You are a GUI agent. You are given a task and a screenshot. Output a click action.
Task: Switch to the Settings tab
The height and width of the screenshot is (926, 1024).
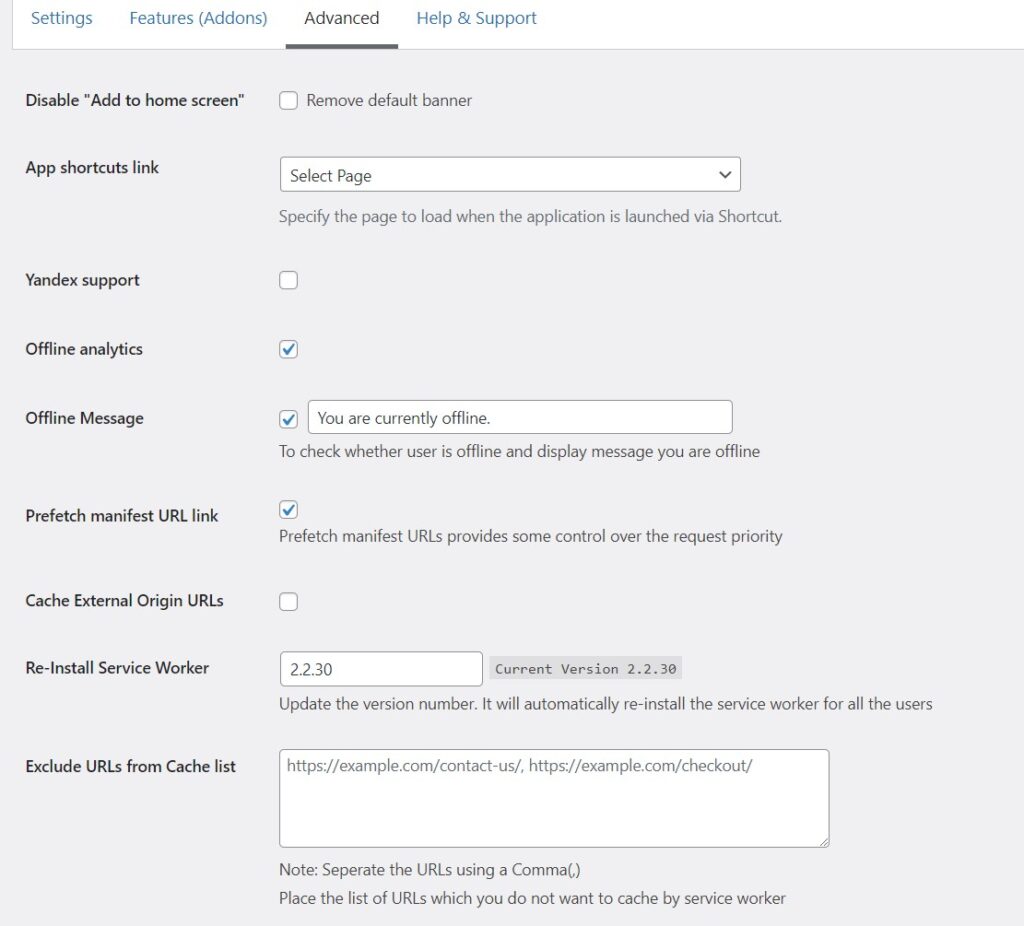62,18
